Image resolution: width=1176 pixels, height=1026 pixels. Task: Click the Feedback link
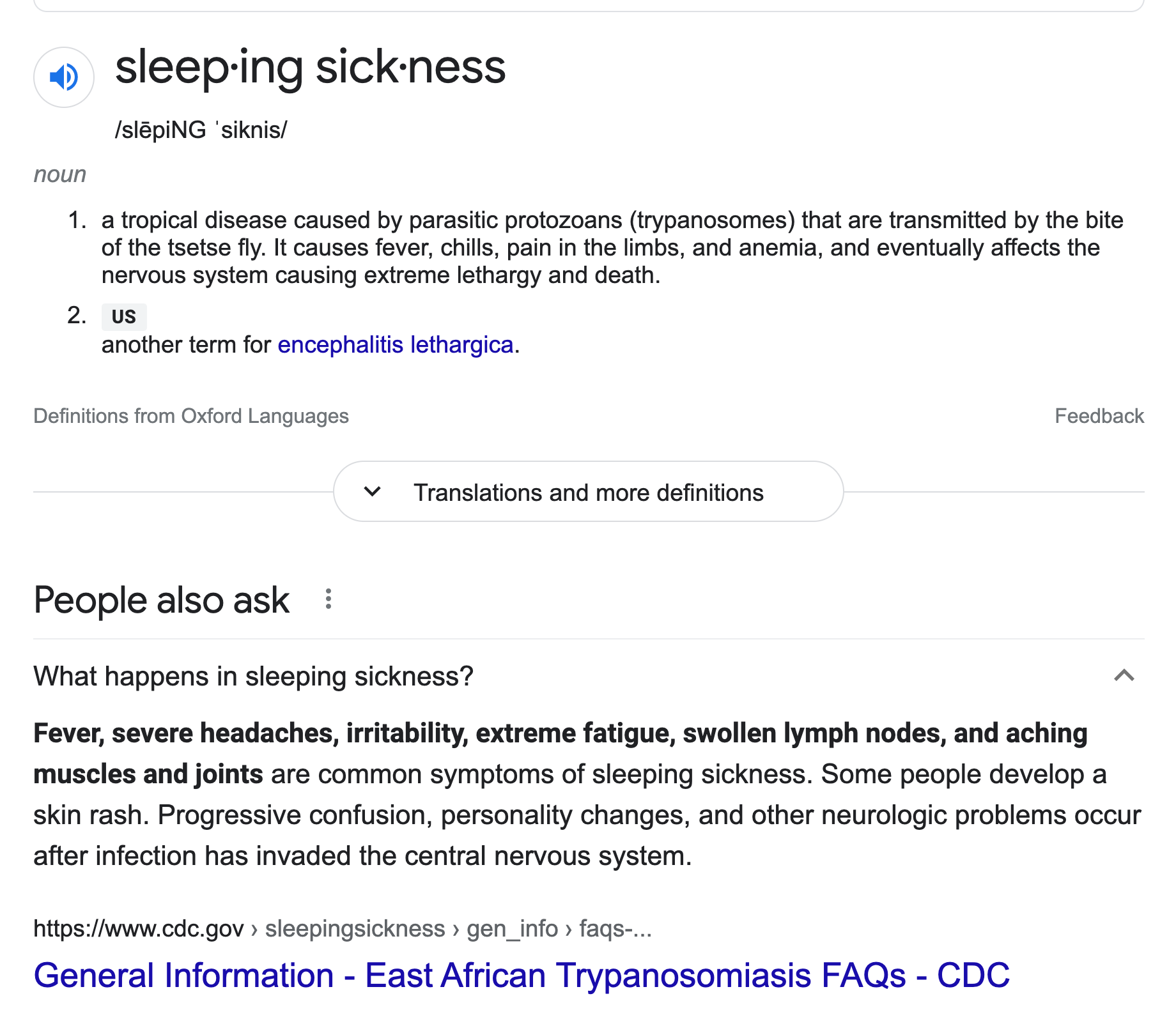[x=1099, y=416]
